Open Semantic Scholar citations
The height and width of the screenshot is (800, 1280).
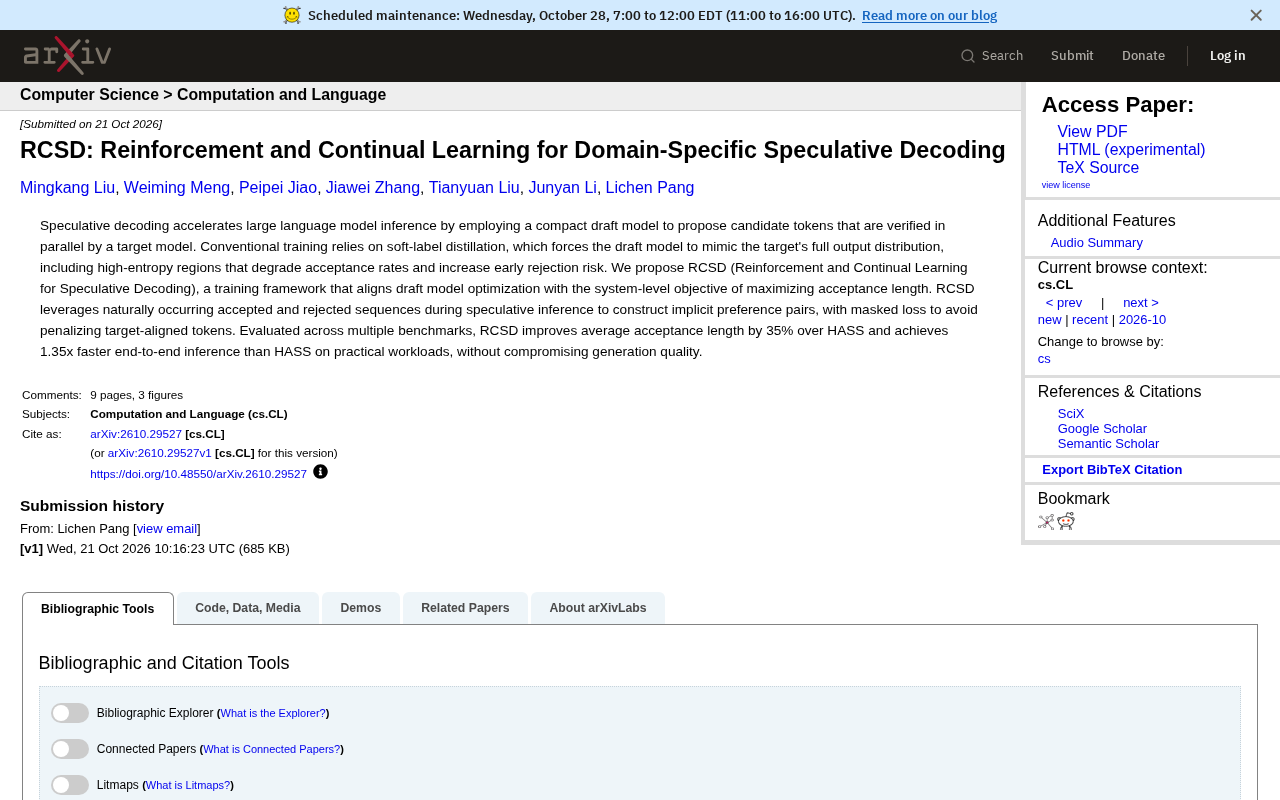click(1108, 444)
